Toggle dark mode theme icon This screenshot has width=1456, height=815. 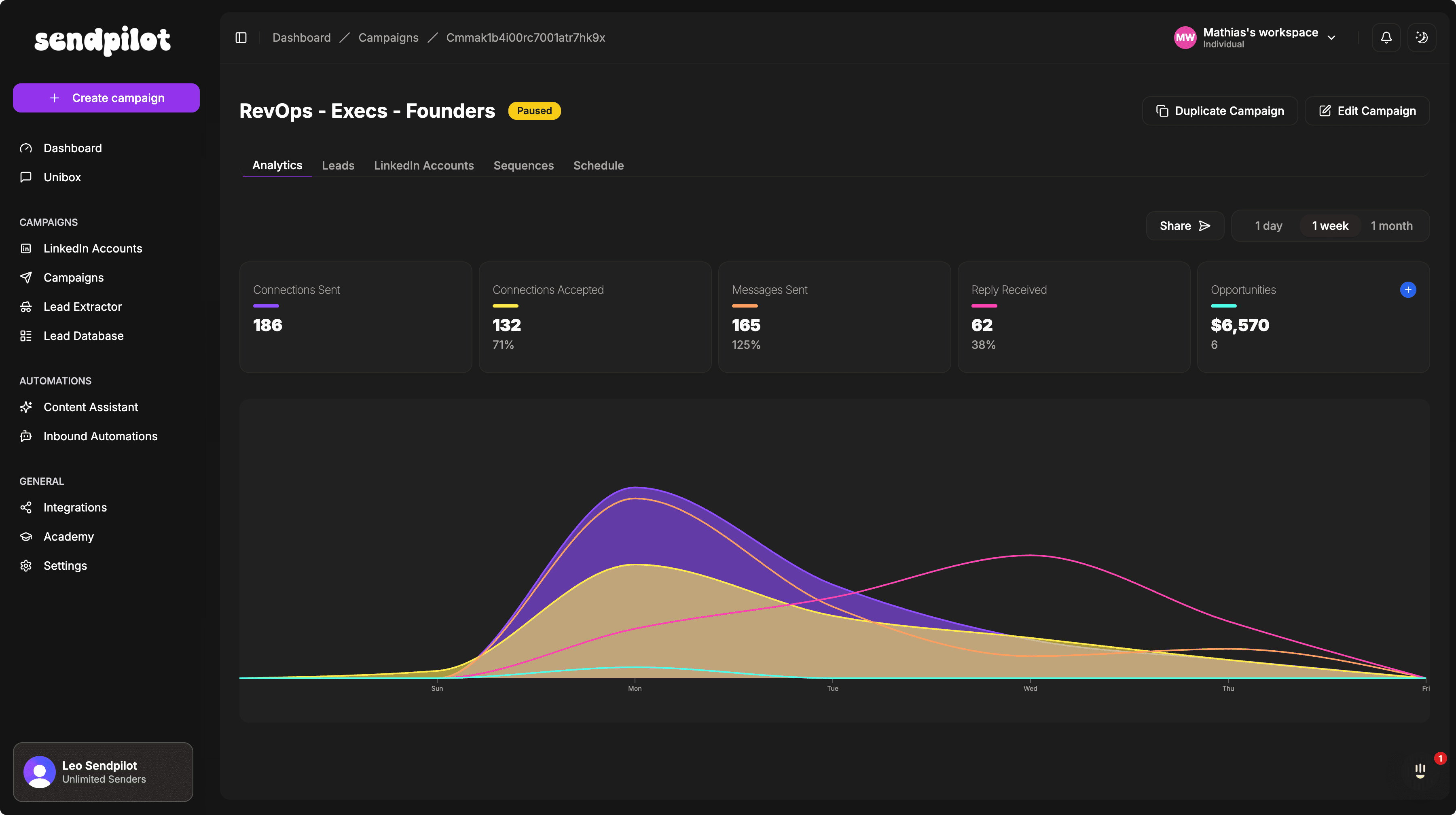pos(1422,37)
